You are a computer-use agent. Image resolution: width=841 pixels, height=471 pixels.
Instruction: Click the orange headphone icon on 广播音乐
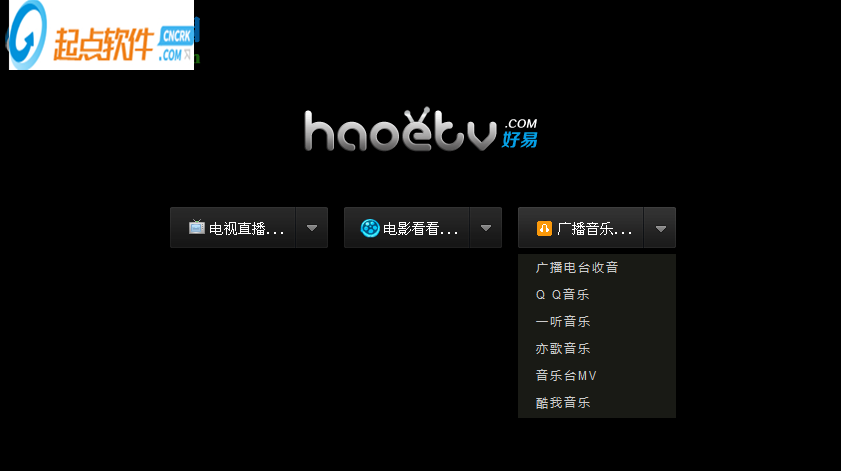[544, 229]
